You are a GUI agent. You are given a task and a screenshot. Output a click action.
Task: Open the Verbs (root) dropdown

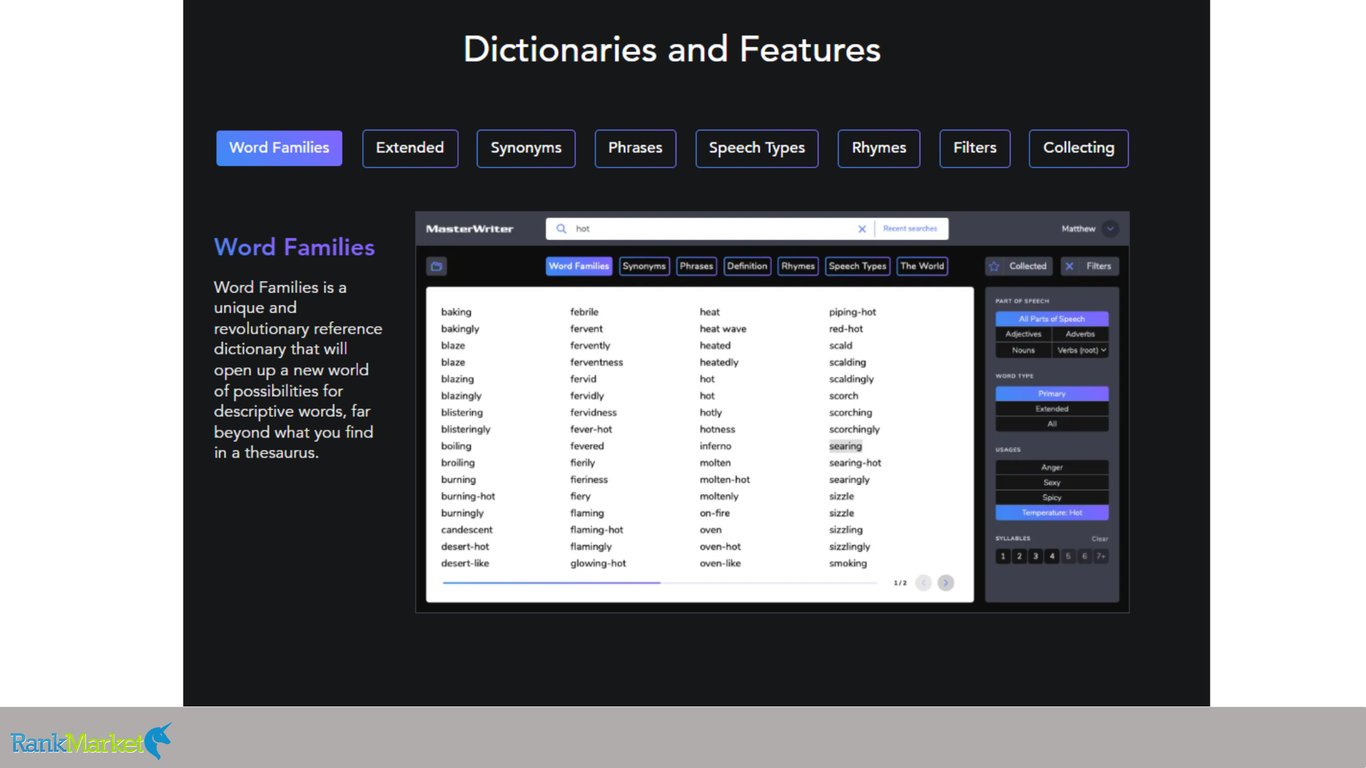pyautogui.click(x=1080, y=350)
